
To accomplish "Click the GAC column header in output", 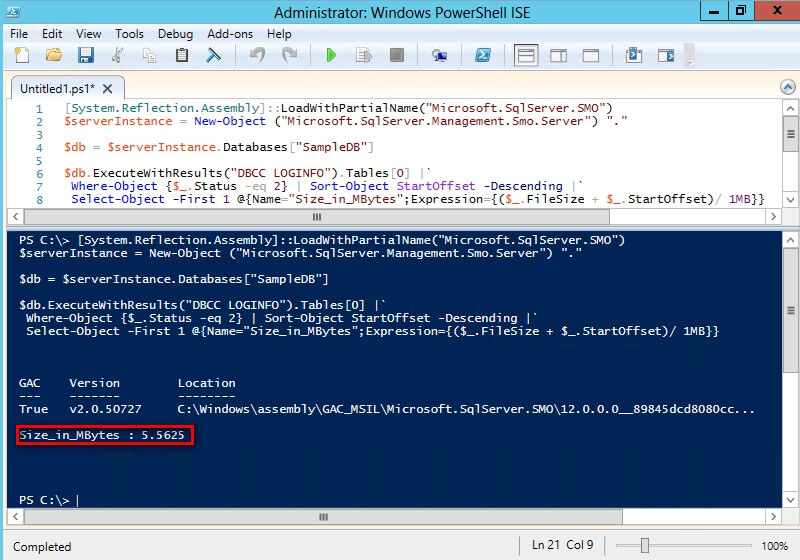I will [x=30, y=383].
